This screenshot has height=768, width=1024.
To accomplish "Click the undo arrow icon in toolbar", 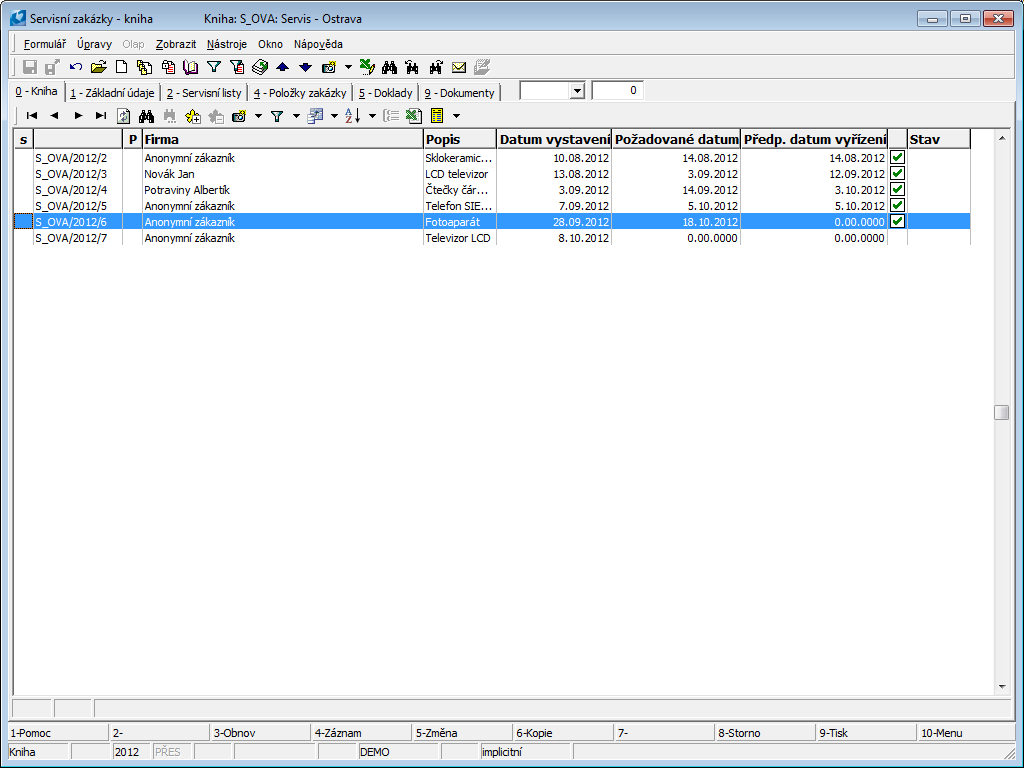I will pyautogui.click(x=76, y=67).
